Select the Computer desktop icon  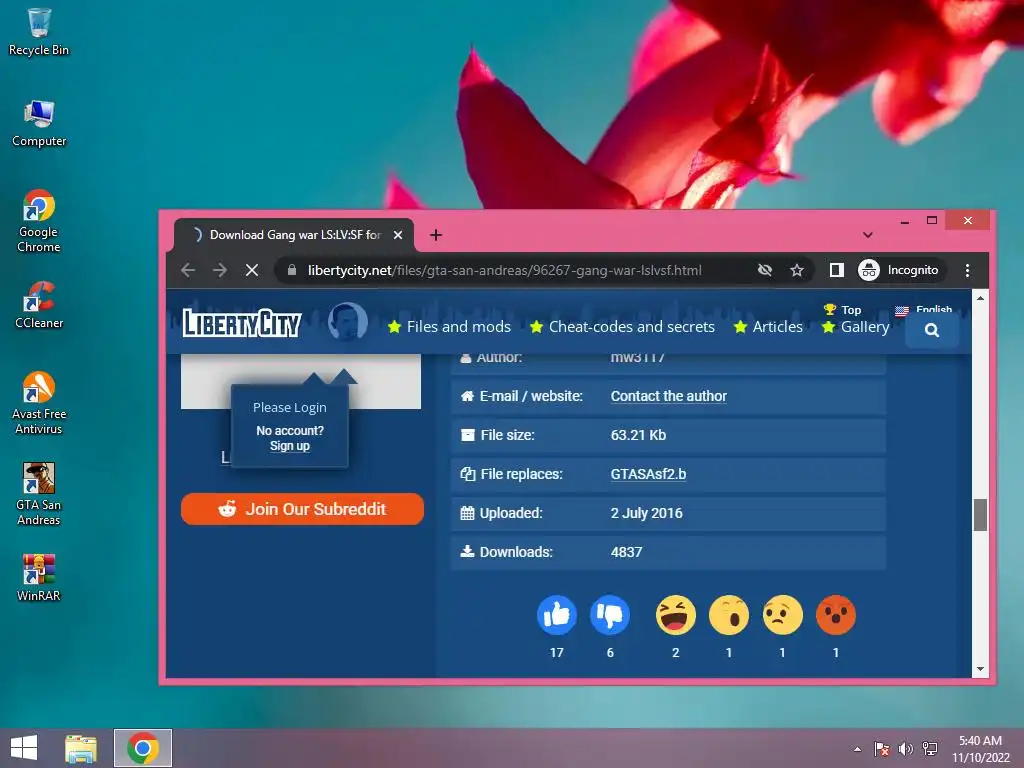39,123
